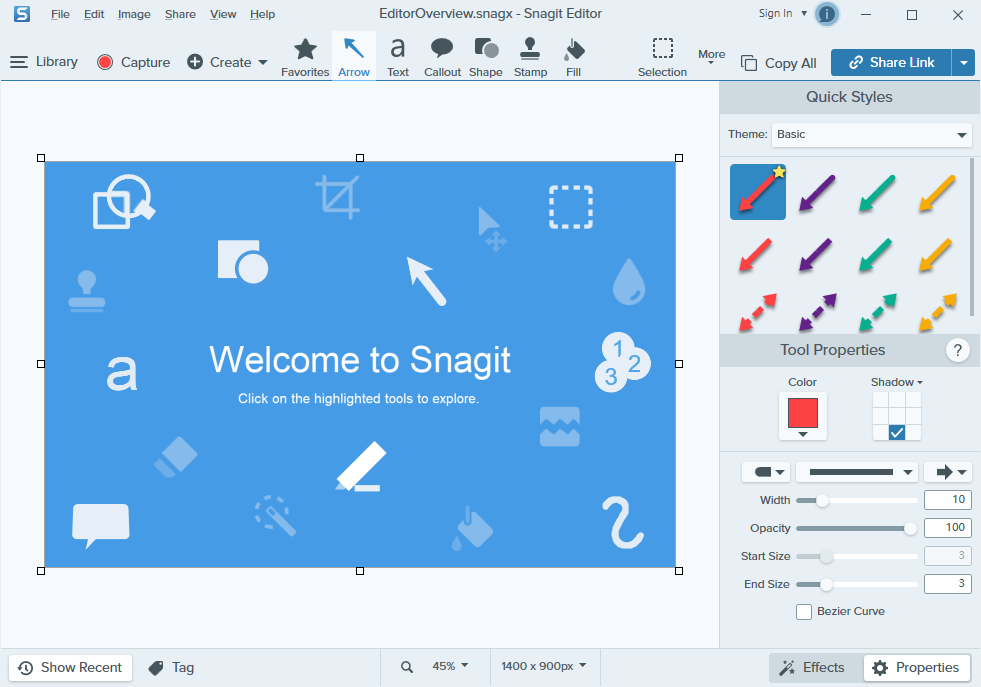Click the Show Recent button

(x=70, y=668)
